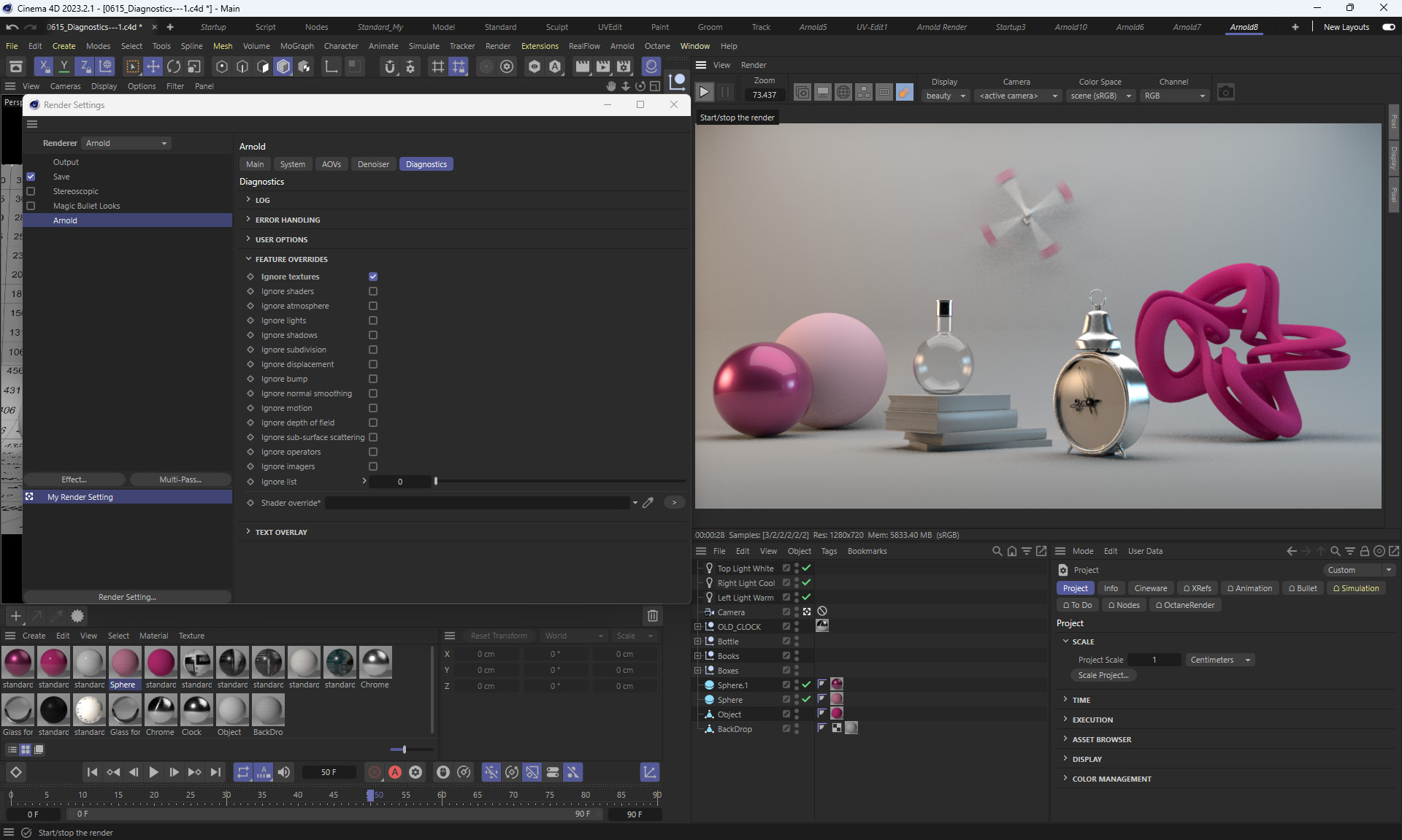Select the Move tool in toolbar

(153, 66)
